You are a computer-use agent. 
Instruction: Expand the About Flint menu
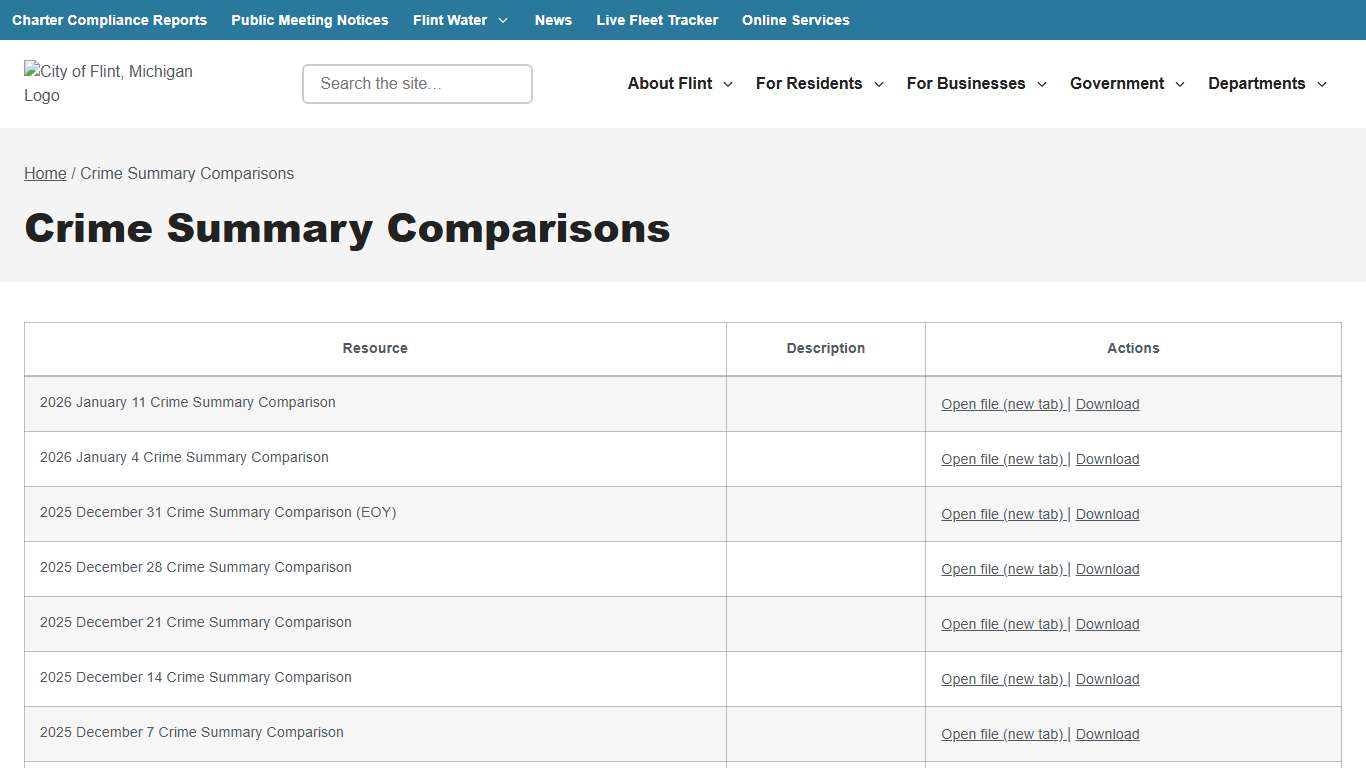[679, 84]
